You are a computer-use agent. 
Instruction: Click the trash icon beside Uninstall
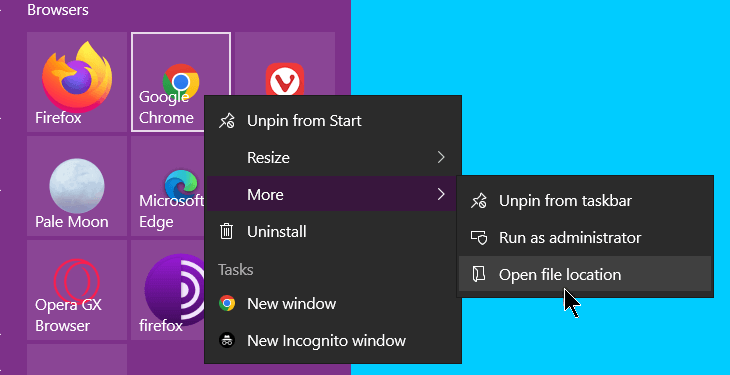(x=227, y=232)
